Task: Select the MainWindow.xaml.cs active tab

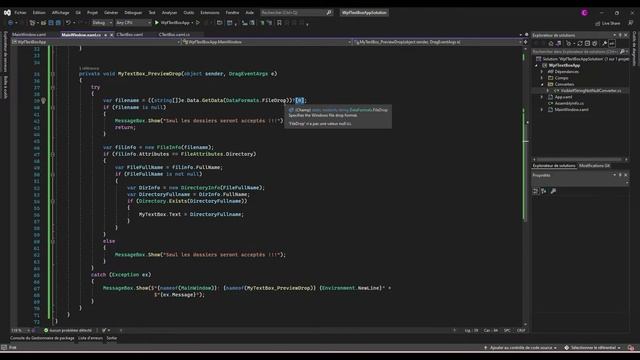Action: [x=81, y=35]
